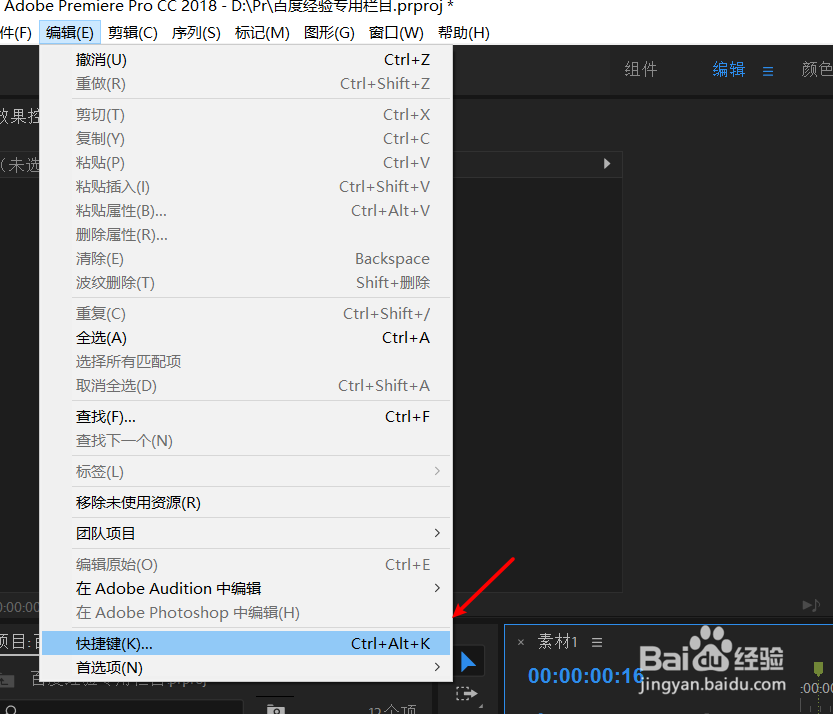Image resolution: width=833 pixels, height=714 pixels.
Task: Expand 在 Adobe Audition 中编辑 submenu
Action: 245,588
